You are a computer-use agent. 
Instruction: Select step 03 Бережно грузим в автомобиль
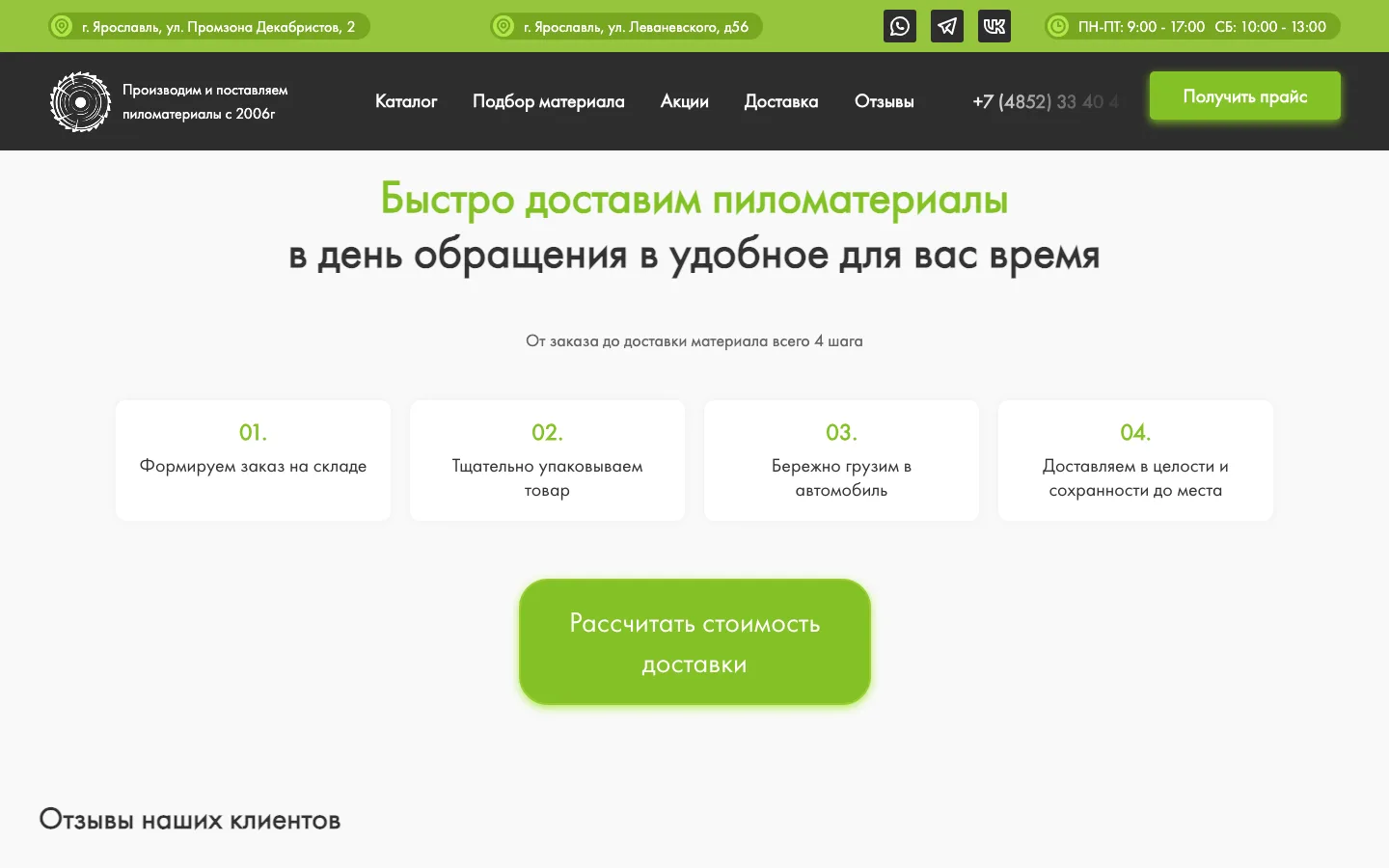point(841,461)
